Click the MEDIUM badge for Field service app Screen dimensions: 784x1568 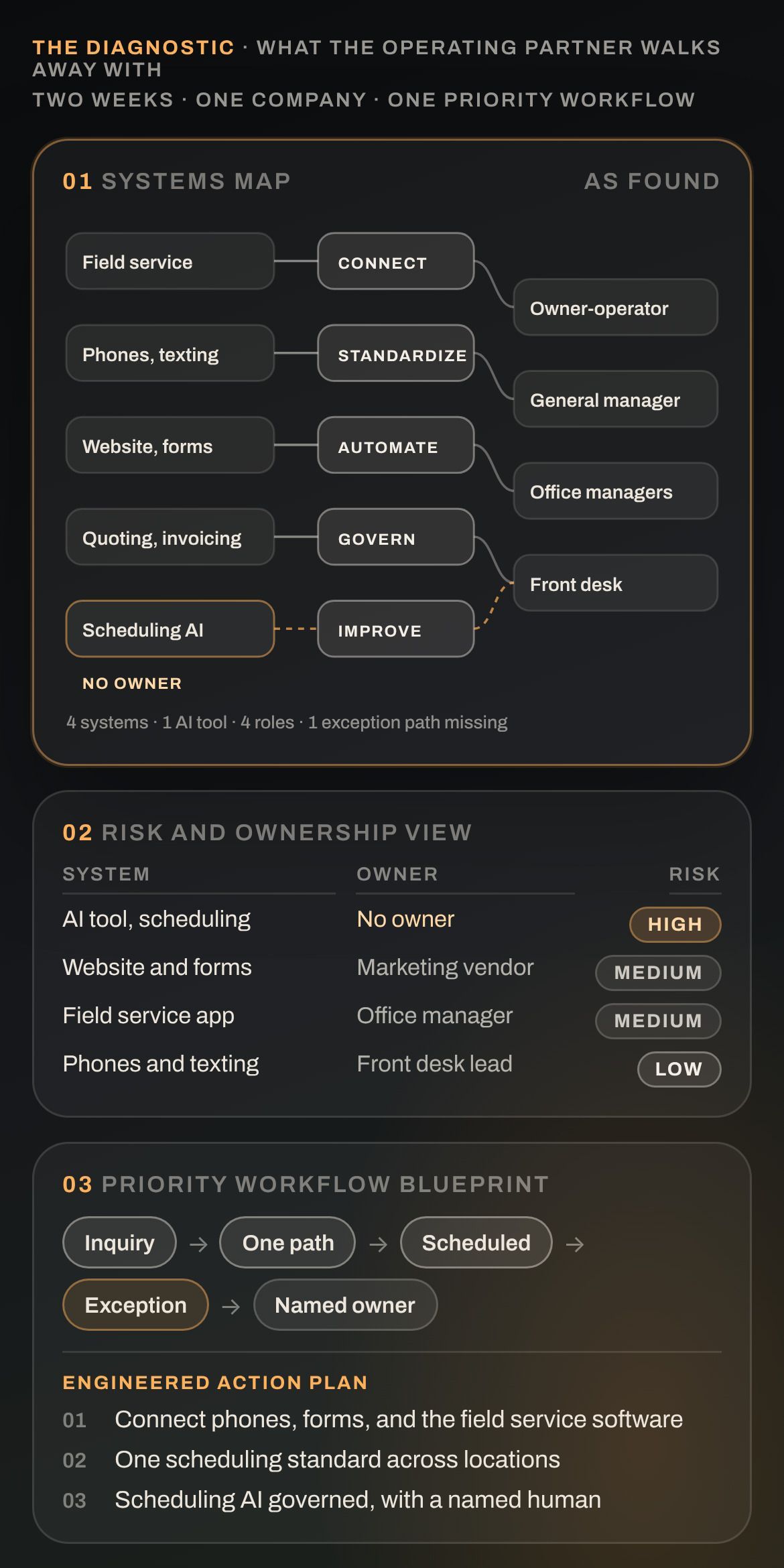coord(658,1021)
